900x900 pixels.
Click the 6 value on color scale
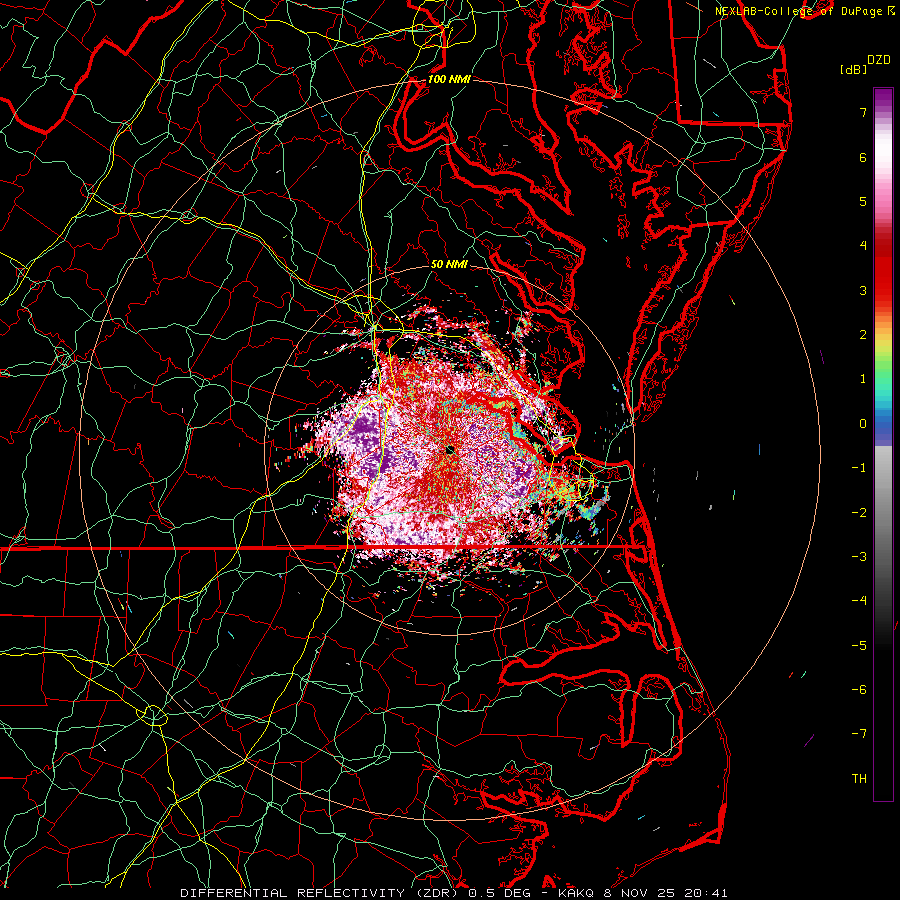863,157
